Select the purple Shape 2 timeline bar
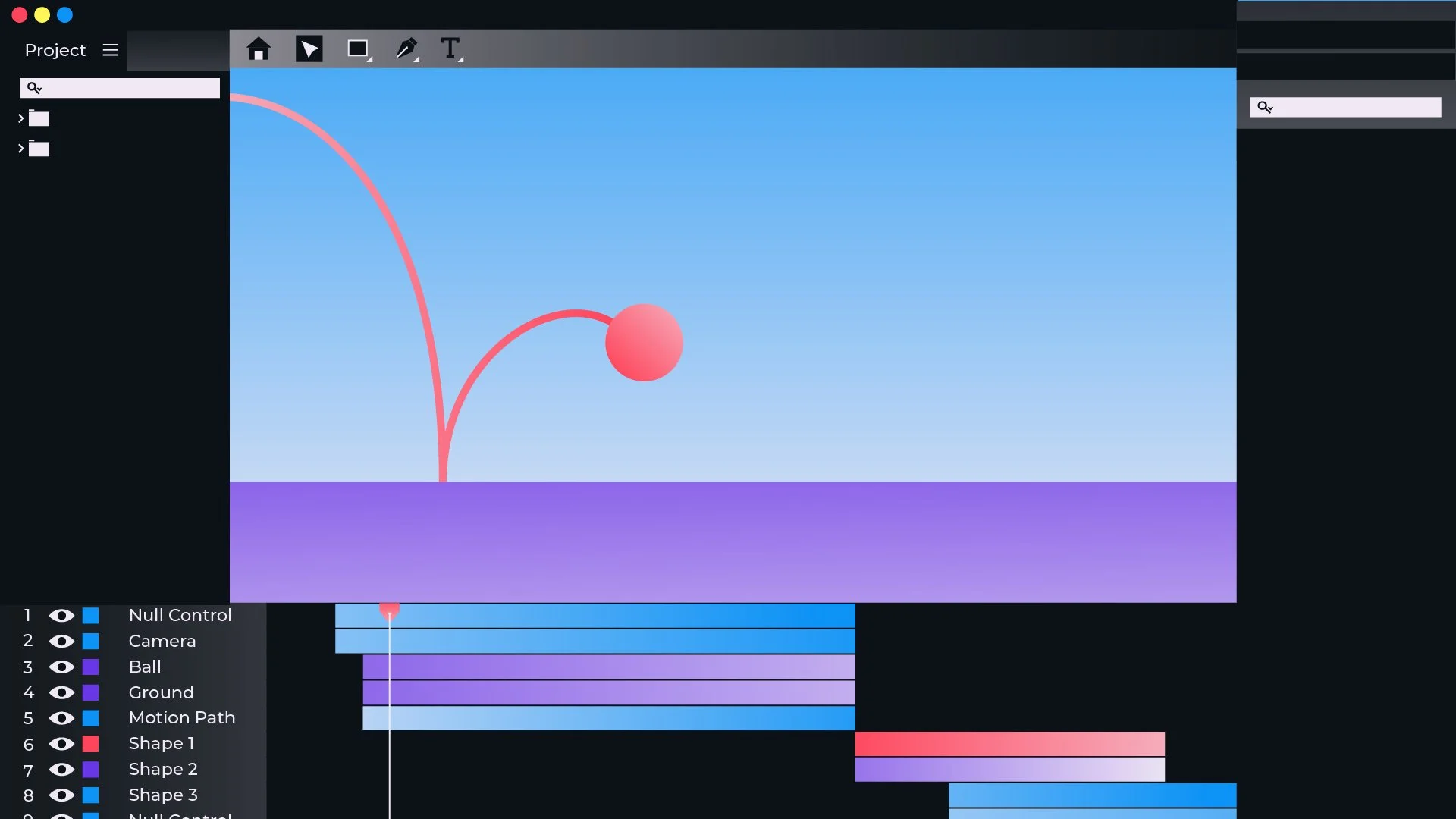This screenshot has height=819, width=1456. click(1010, 770)
